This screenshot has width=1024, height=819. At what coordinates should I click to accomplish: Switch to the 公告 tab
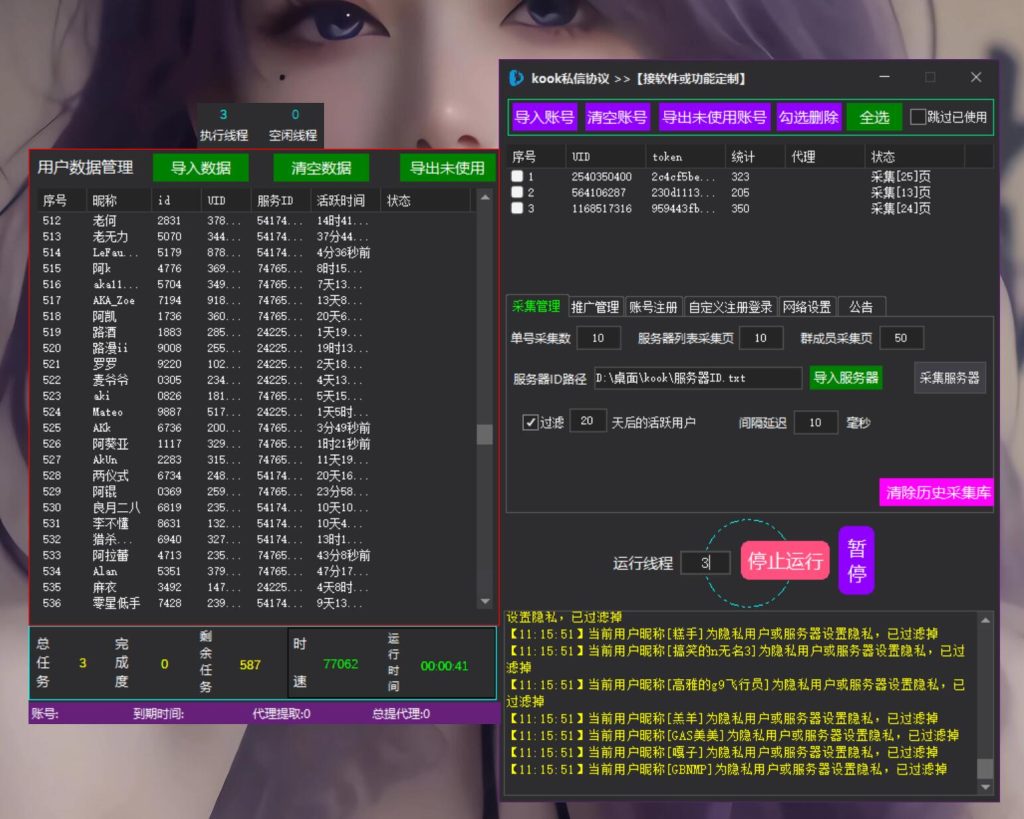(x=862, y=307)
